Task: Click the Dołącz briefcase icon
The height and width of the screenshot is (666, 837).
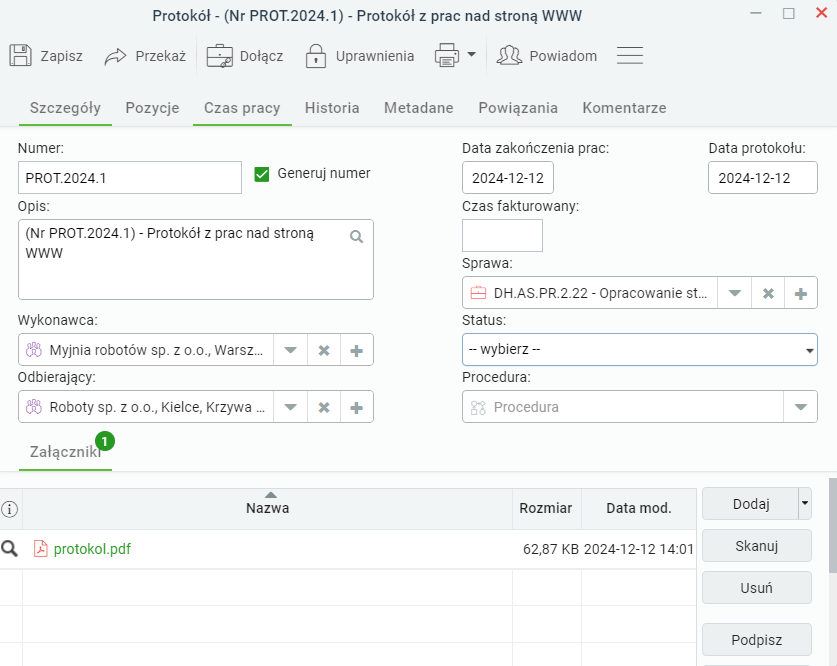Action: (219, 56)
